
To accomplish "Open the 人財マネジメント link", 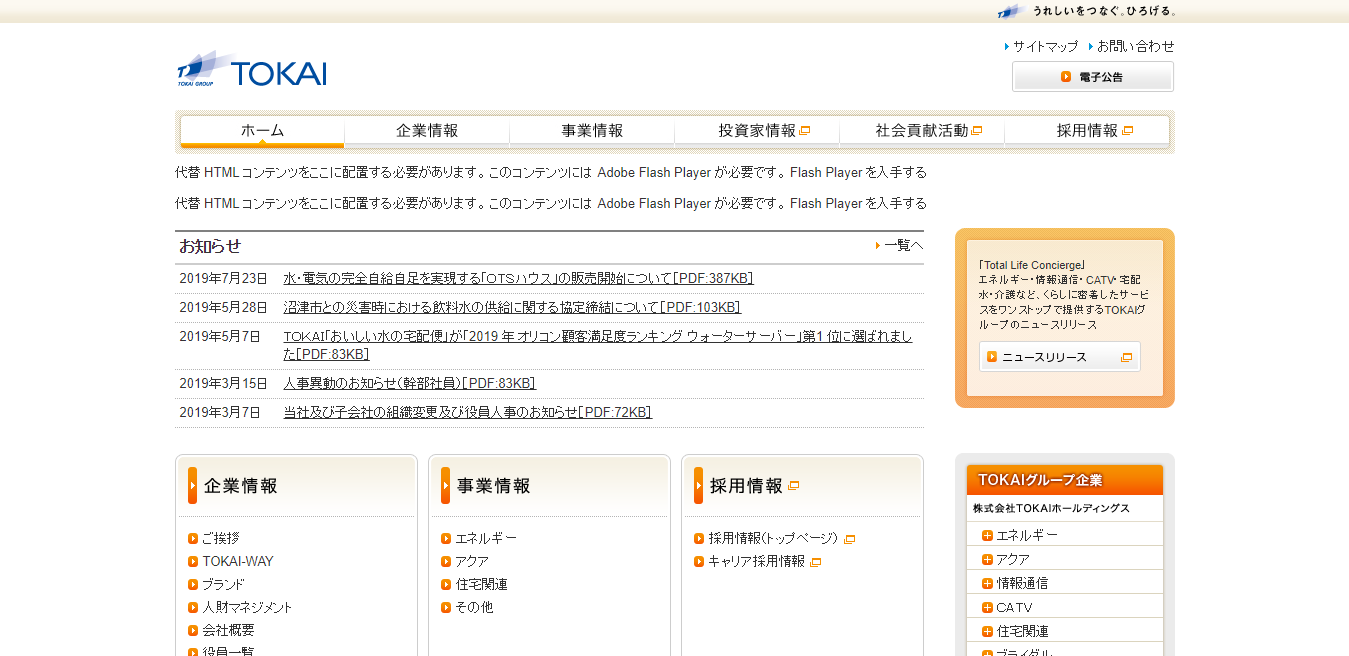I will pyautogui.click(x=247, y=607).
